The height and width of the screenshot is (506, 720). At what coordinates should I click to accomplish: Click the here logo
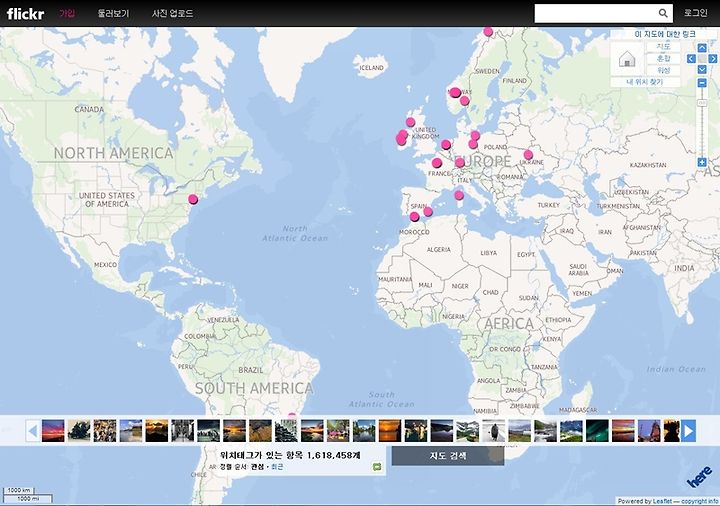pos(699,477)
